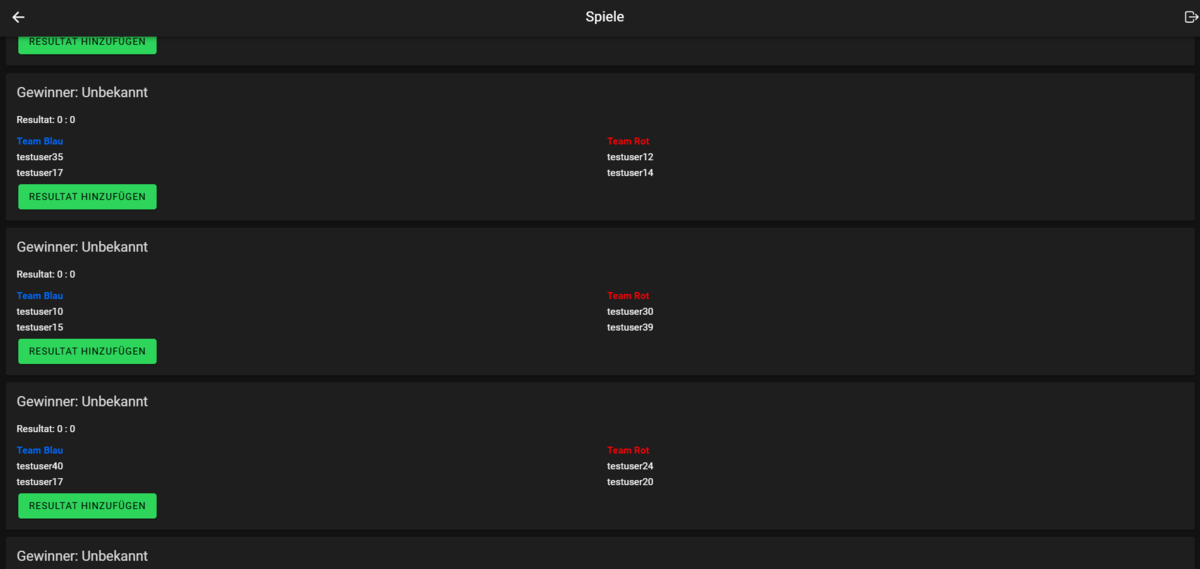Select player testuser12 in Team Rot

tap(630, 157)
